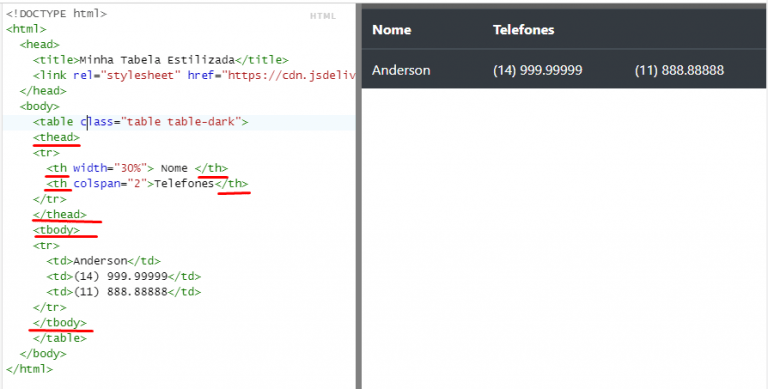Click the closing table tag
This screenshot has width=768, height=389.
60,338
